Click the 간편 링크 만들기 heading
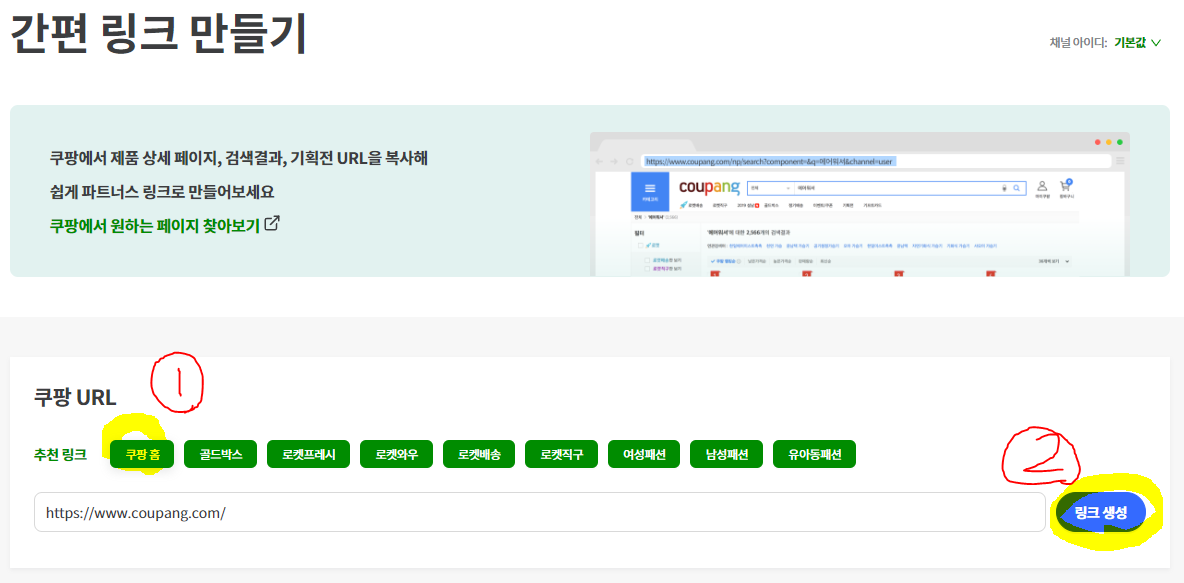The image size is (1184, 583). coord(157,34)
